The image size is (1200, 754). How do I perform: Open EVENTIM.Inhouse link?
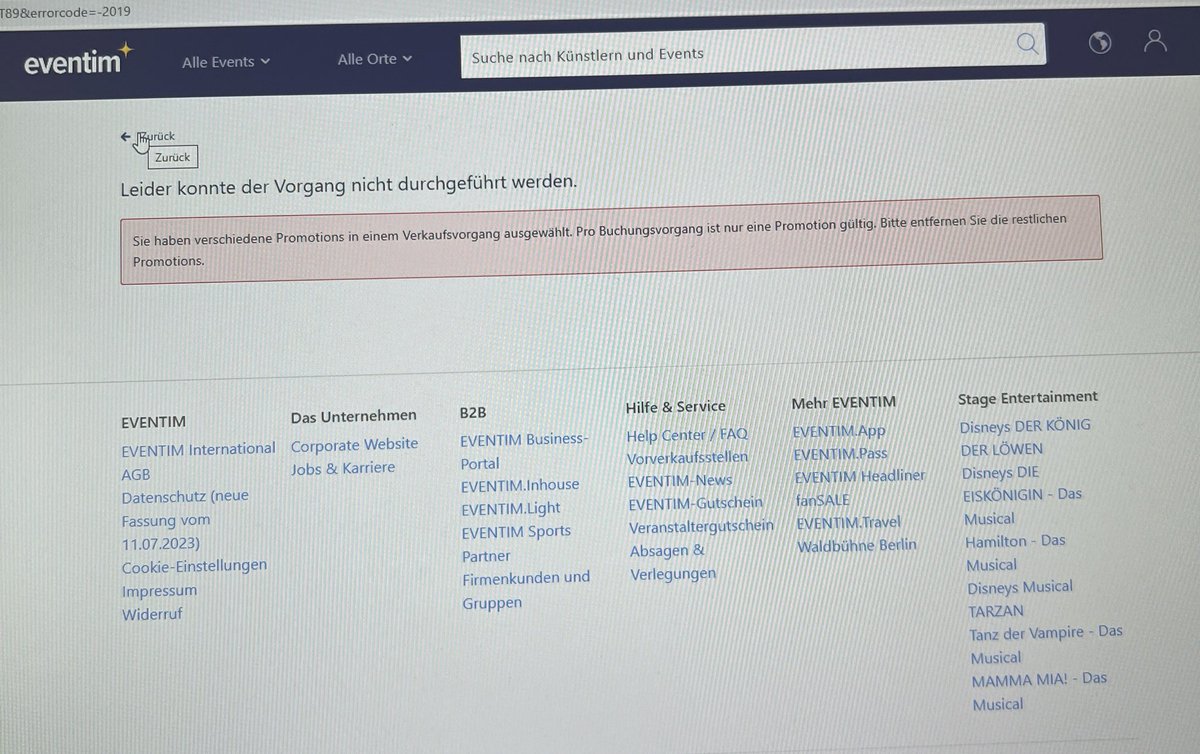pos(520,485)
